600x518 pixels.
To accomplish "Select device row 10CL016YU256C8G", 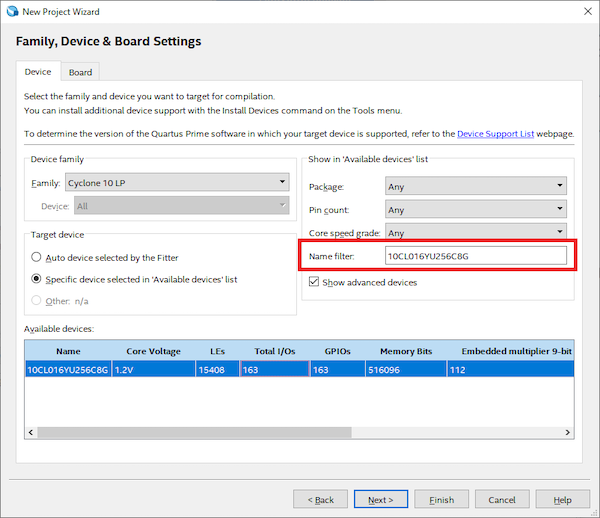I will click(68, 369).
